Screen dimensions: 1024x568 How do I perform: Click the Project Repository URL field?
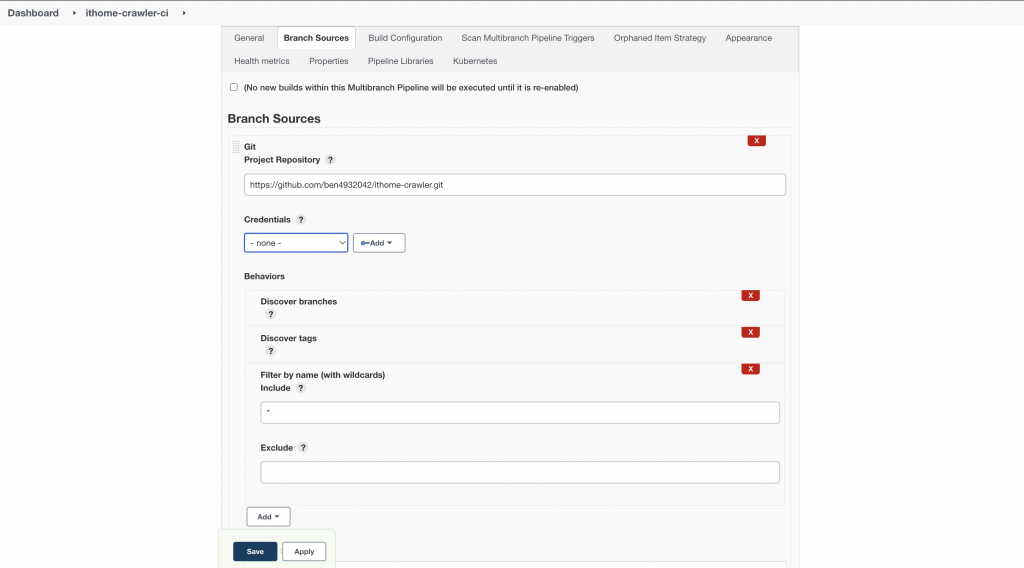coord(514,185)
